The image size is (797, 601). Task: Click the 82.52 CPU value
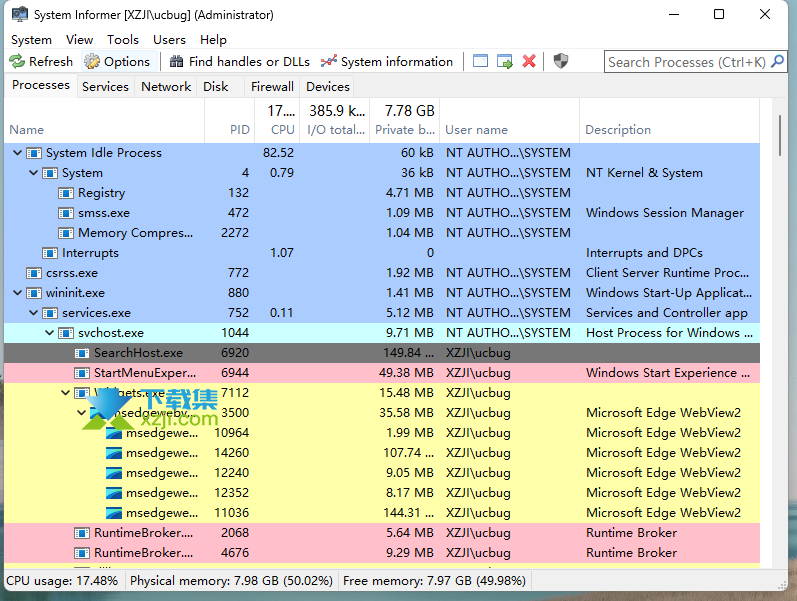tap(278, 153)
